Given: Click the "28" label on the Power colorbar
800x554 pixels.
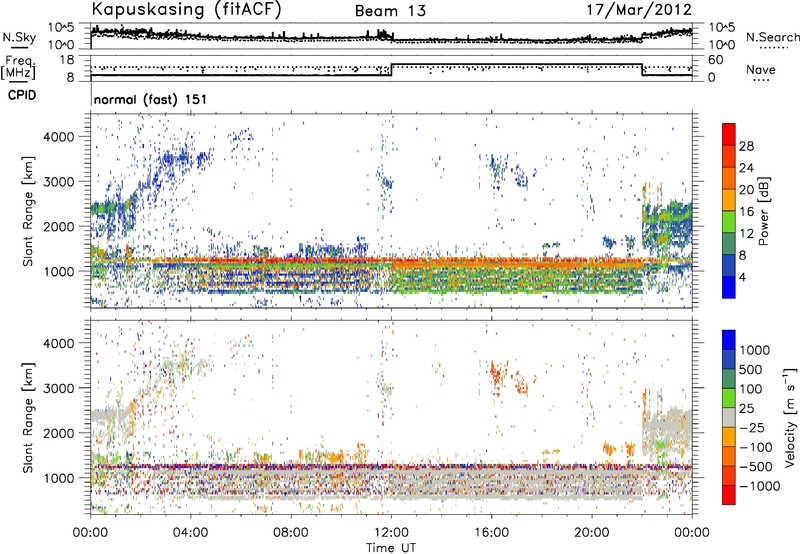Looking at the screenshot, I should tap(746, 146).
